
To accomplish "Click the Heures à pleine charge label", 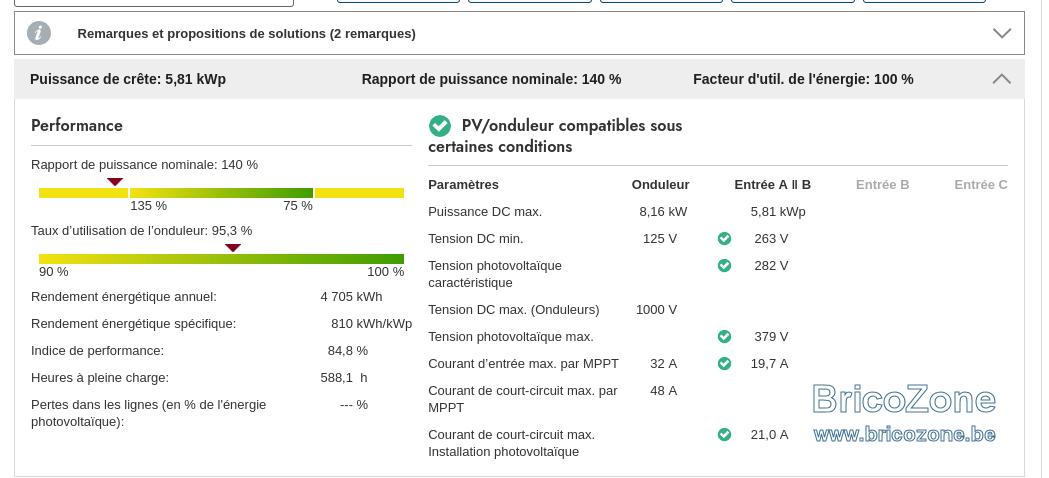I will tap(100, 378).
